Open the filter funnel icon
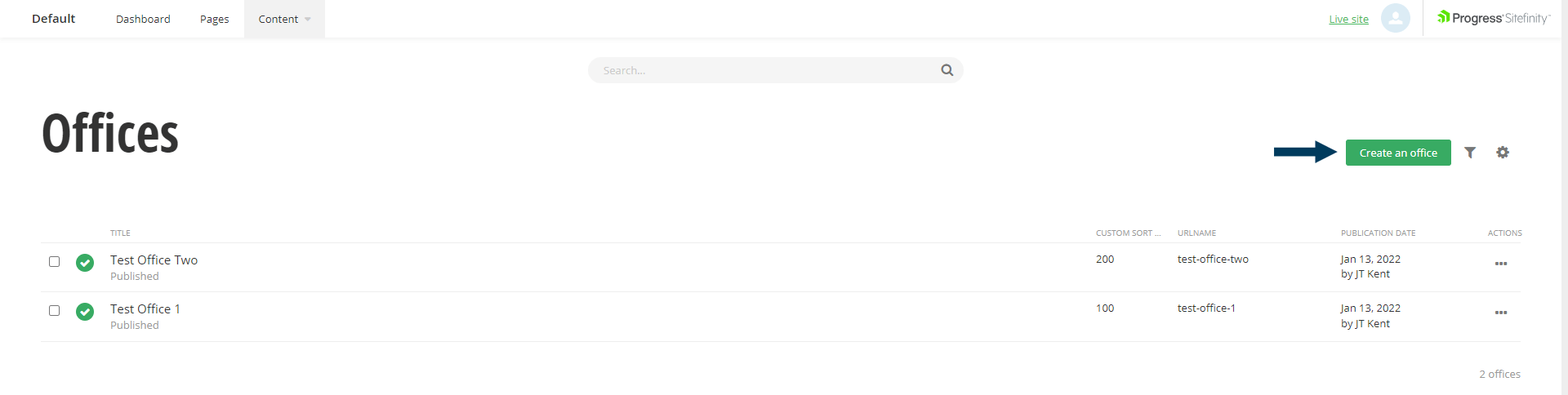1568x395 pixels. pyautogui.click(x=1470, y=153)
